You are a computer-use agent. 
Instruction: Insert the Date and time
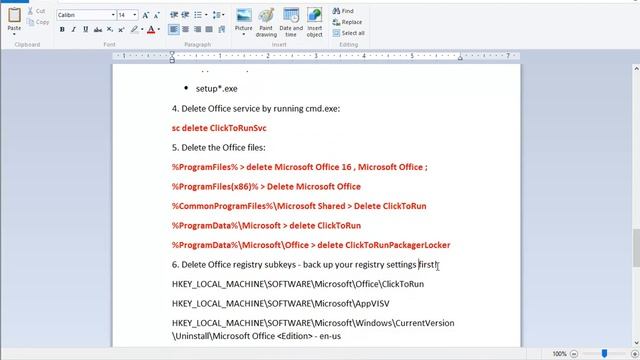click(x=291, y=23)
